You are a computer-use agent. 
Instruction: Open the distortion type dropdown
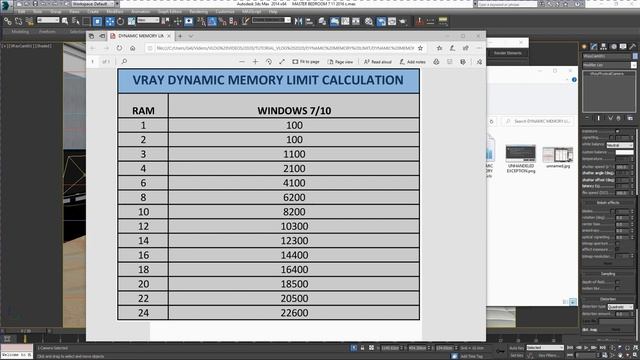click(620, 307)
